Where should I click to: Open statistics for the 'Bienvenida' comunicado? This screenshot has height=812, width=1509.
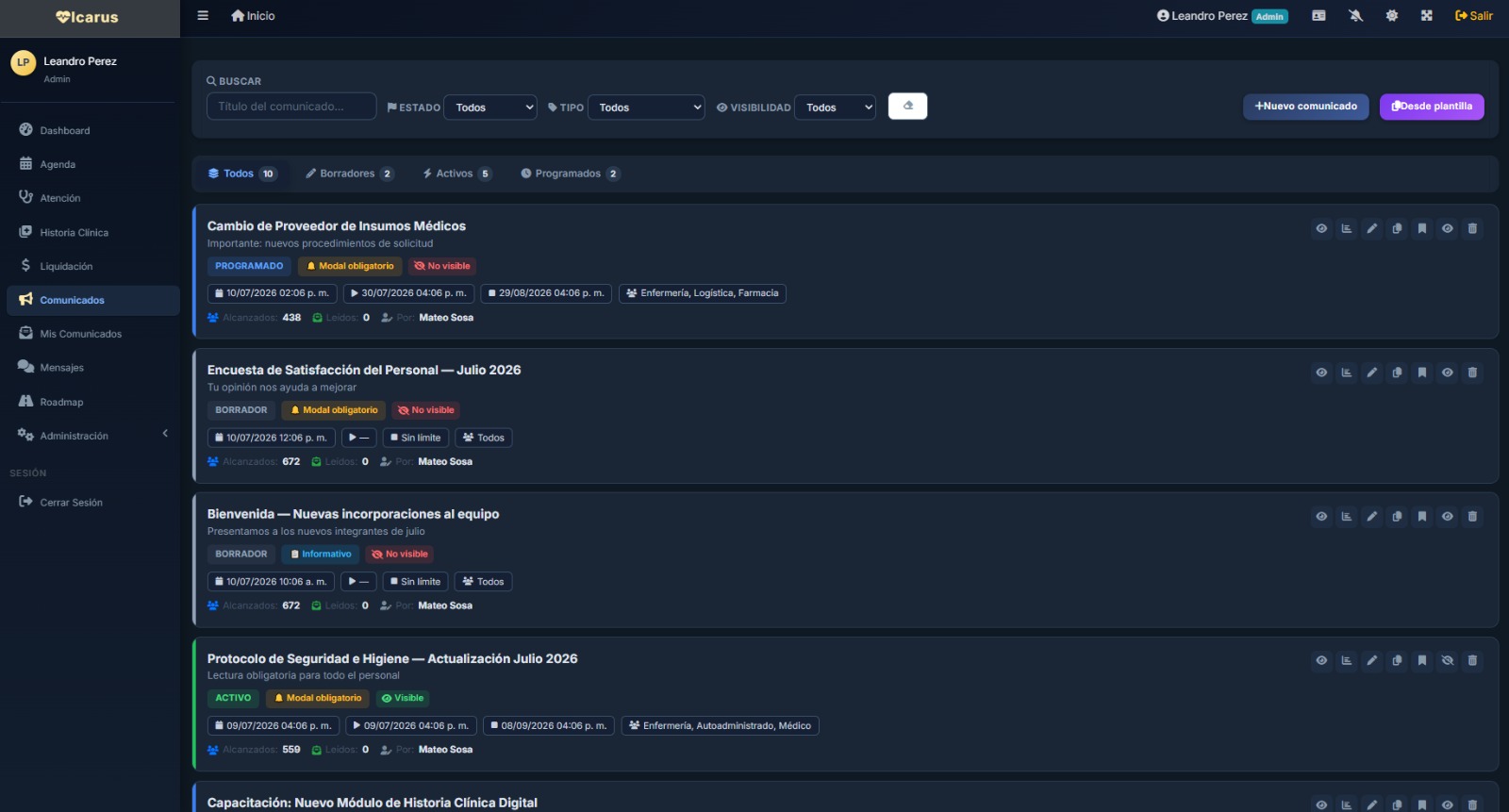(1347, 516)
